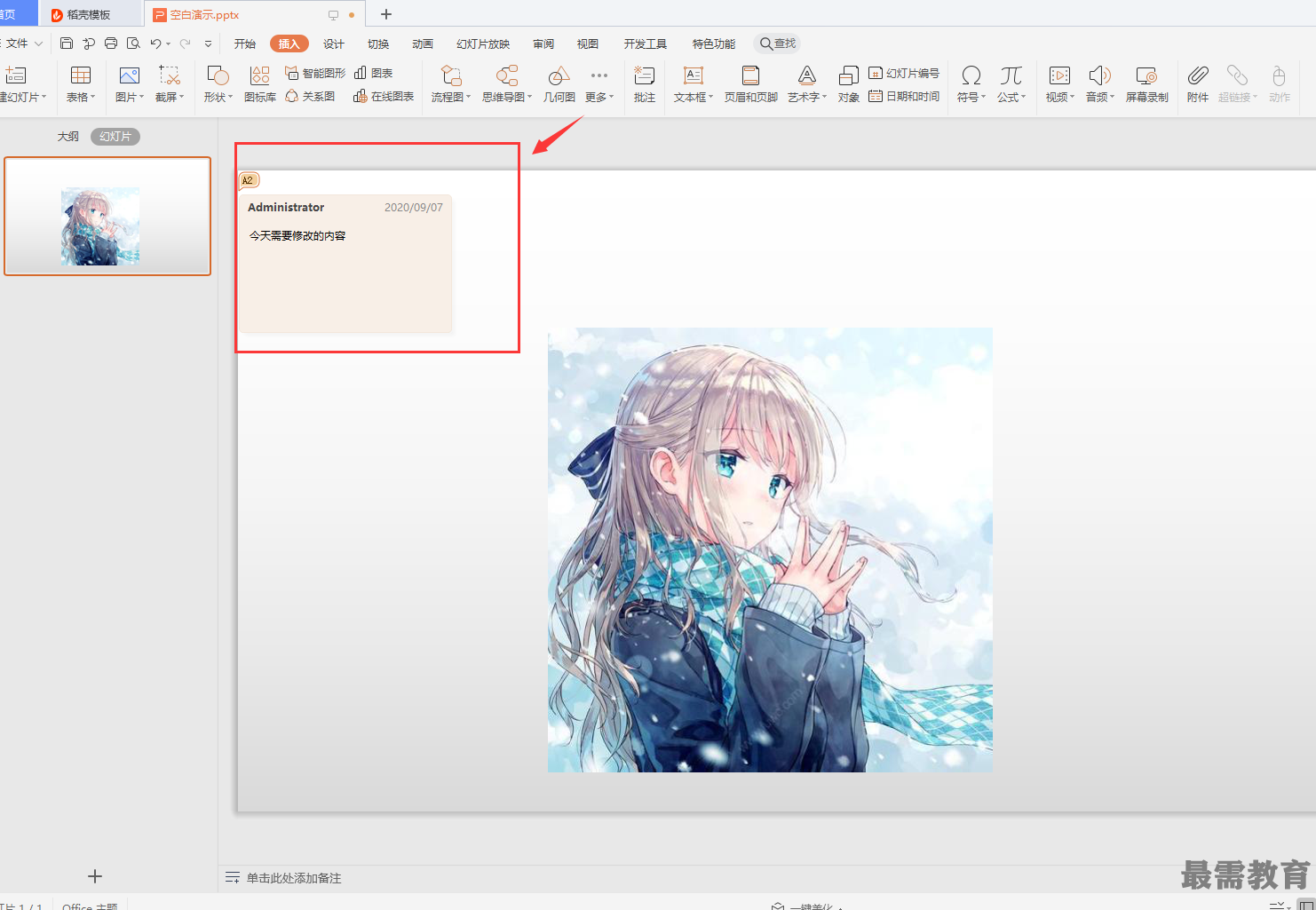Start 屏幕录制 screen recording
The width and height of the screenshot is (1316, 910).
(1146, 84)
